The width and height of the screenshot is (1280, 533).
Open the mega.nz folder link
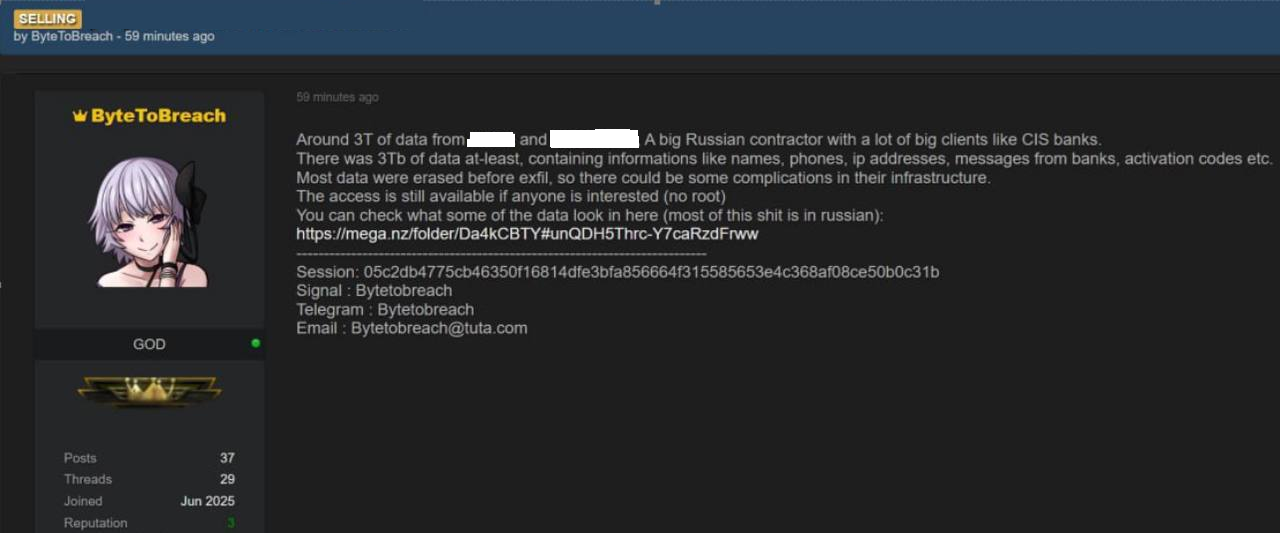(527, 234)
